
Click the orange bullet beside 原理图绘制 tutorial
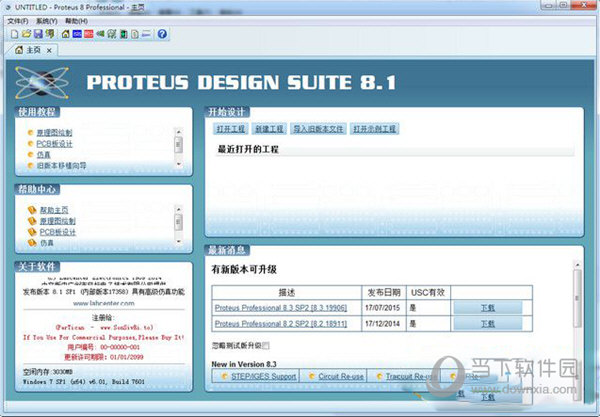31,133
